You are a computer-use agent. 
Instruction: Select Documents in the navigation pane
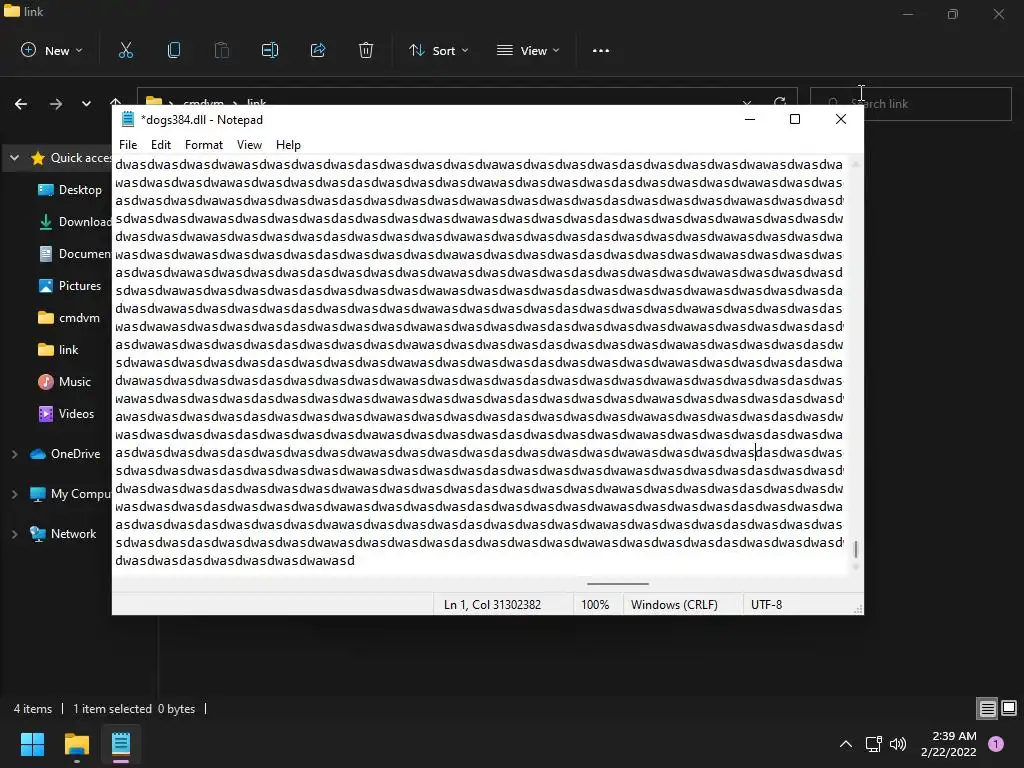pyautogui.click(x=73, y=254)
